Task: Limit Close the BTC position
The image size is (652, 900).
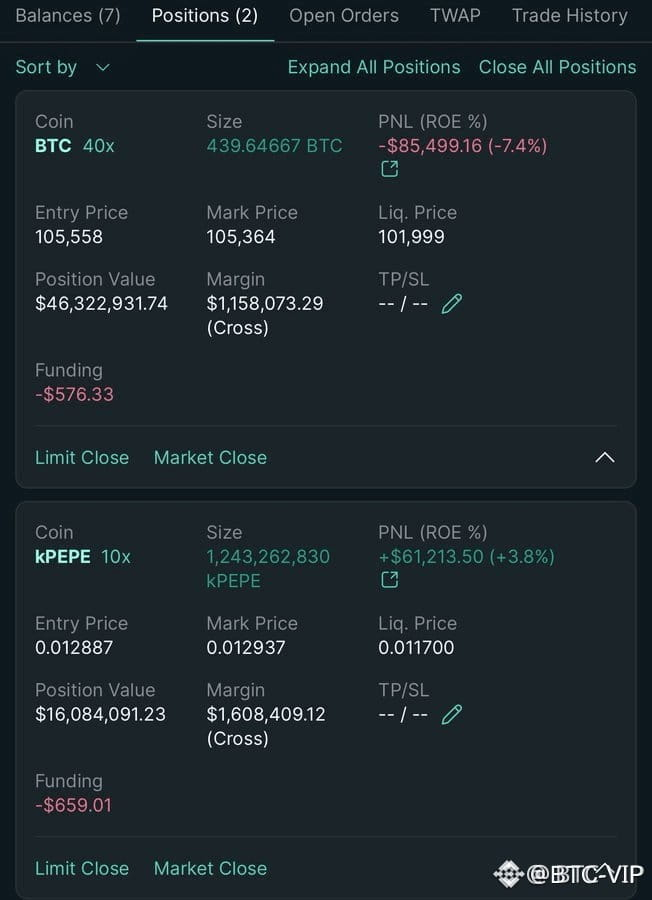Action: click(82, 457)
